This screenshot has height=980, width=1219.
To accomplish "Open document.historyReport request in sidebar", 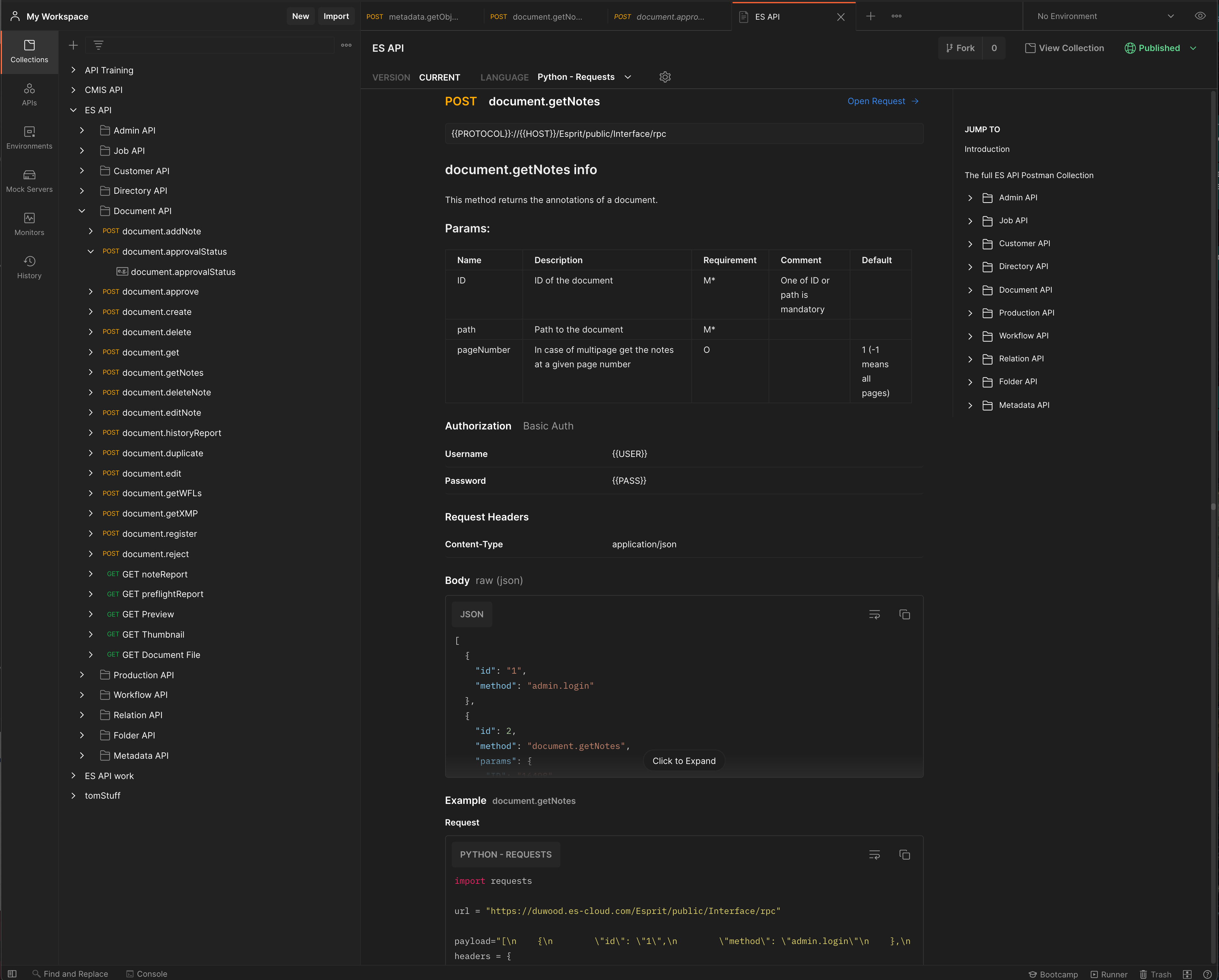I will pos(172,433).
